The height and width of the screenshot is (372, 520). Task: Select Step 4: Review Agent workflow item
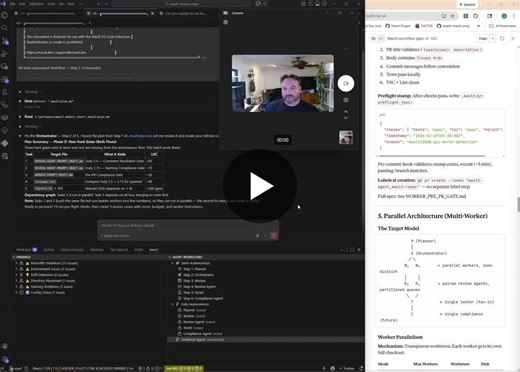(x=199, y=287)
